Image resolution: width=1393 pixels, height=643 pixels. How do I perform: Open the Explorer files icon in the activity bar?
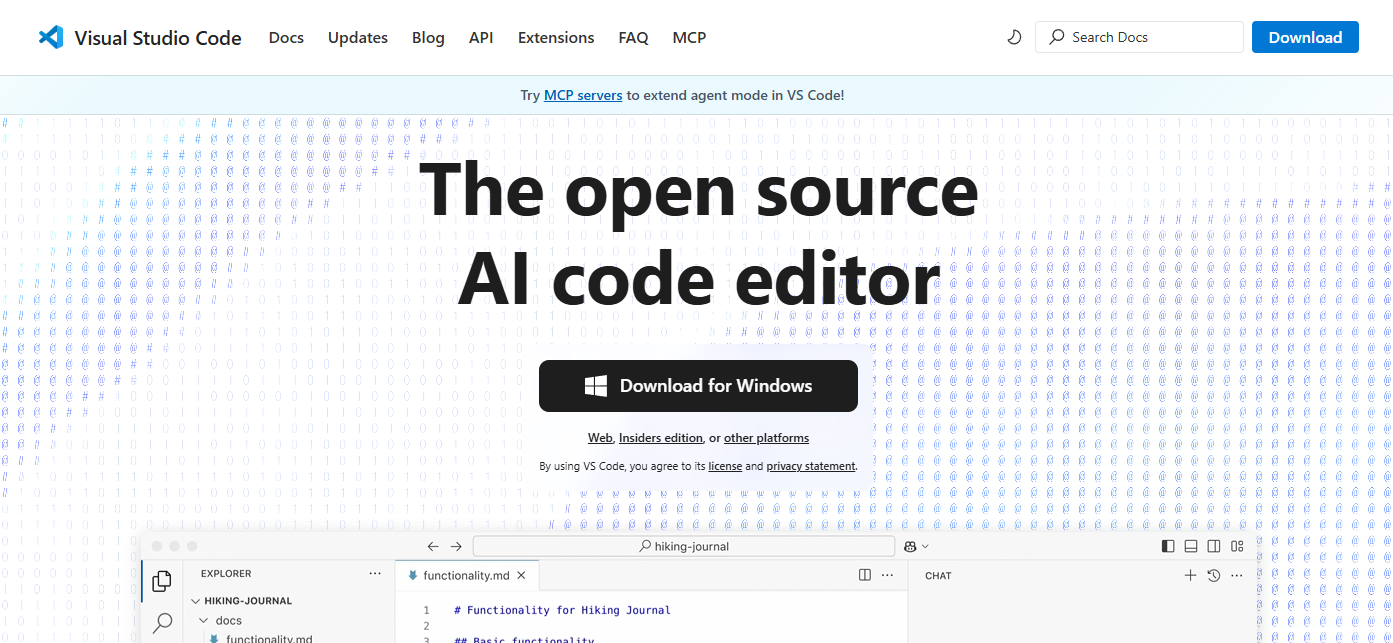point(161,580)
